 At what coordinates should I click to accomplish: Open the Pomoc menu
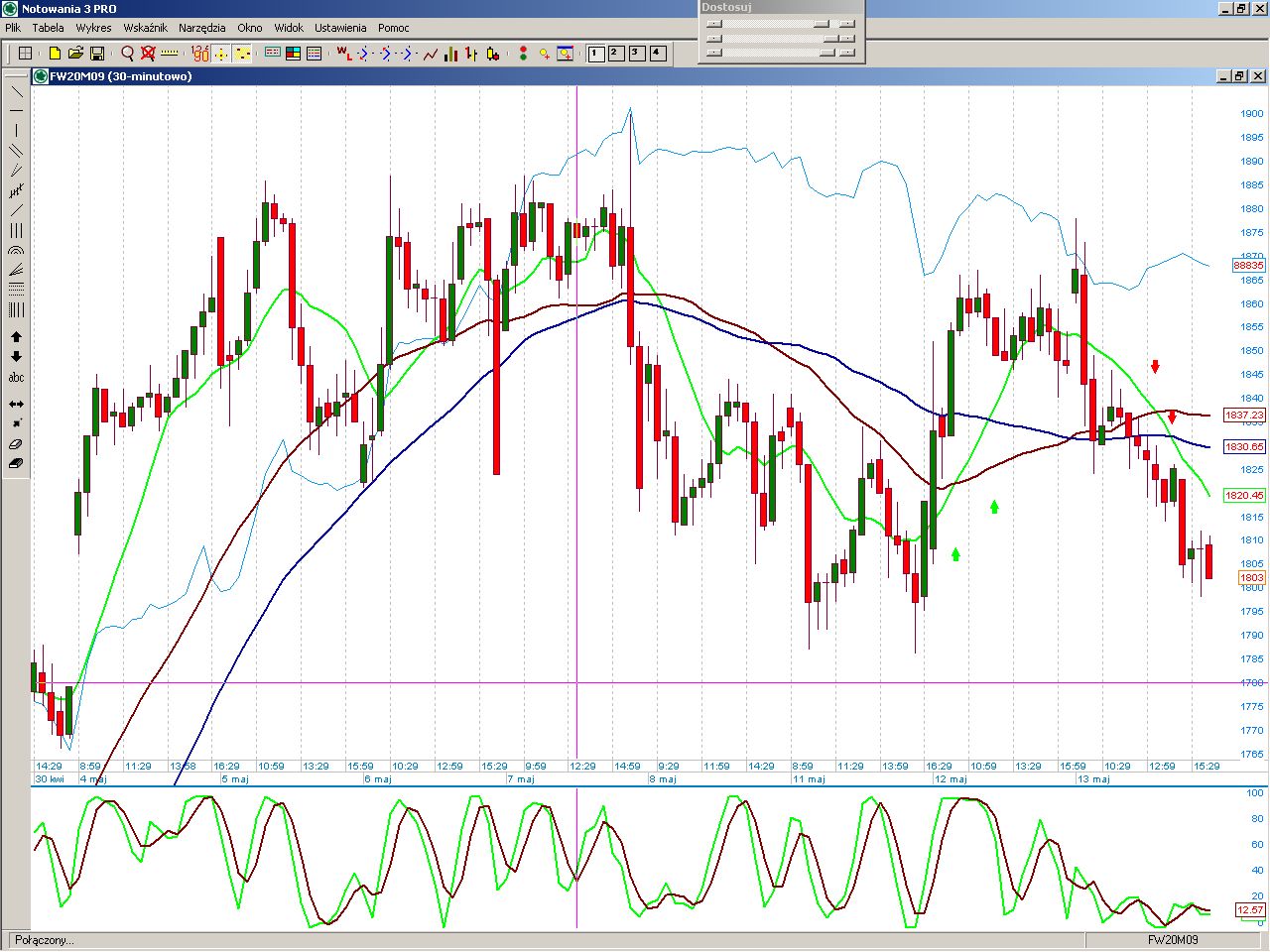tap(394, 28)
